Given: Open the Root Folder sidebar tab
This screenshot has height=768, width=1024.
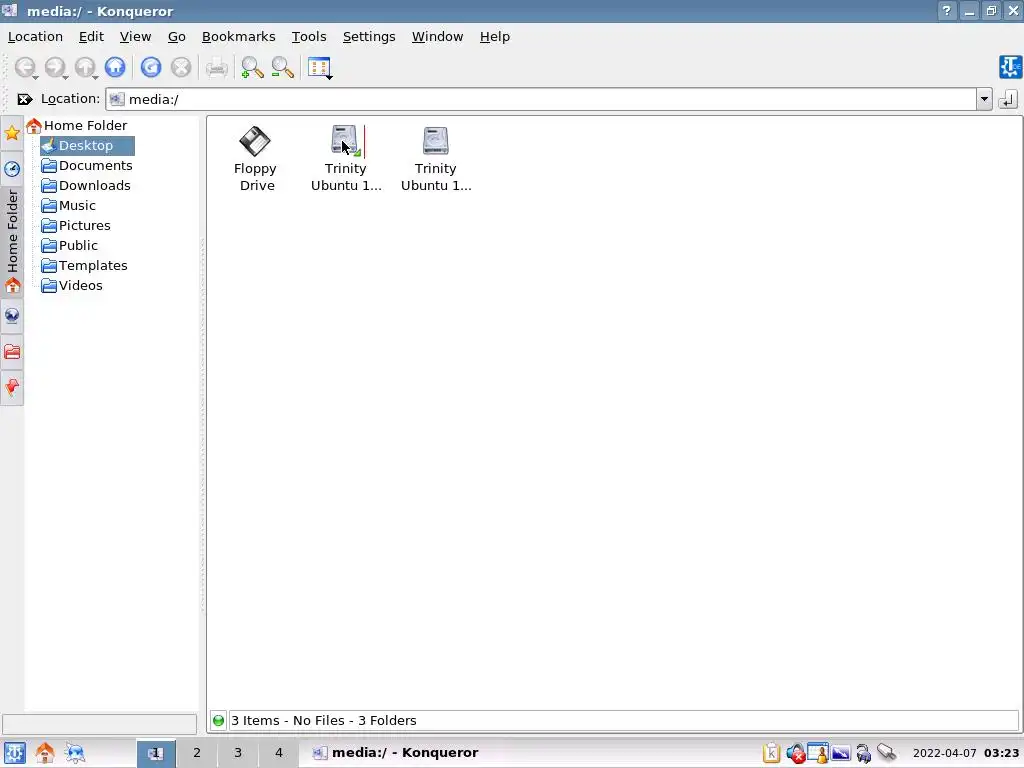Looking at the screenshot, I should (x=12, y=352).
